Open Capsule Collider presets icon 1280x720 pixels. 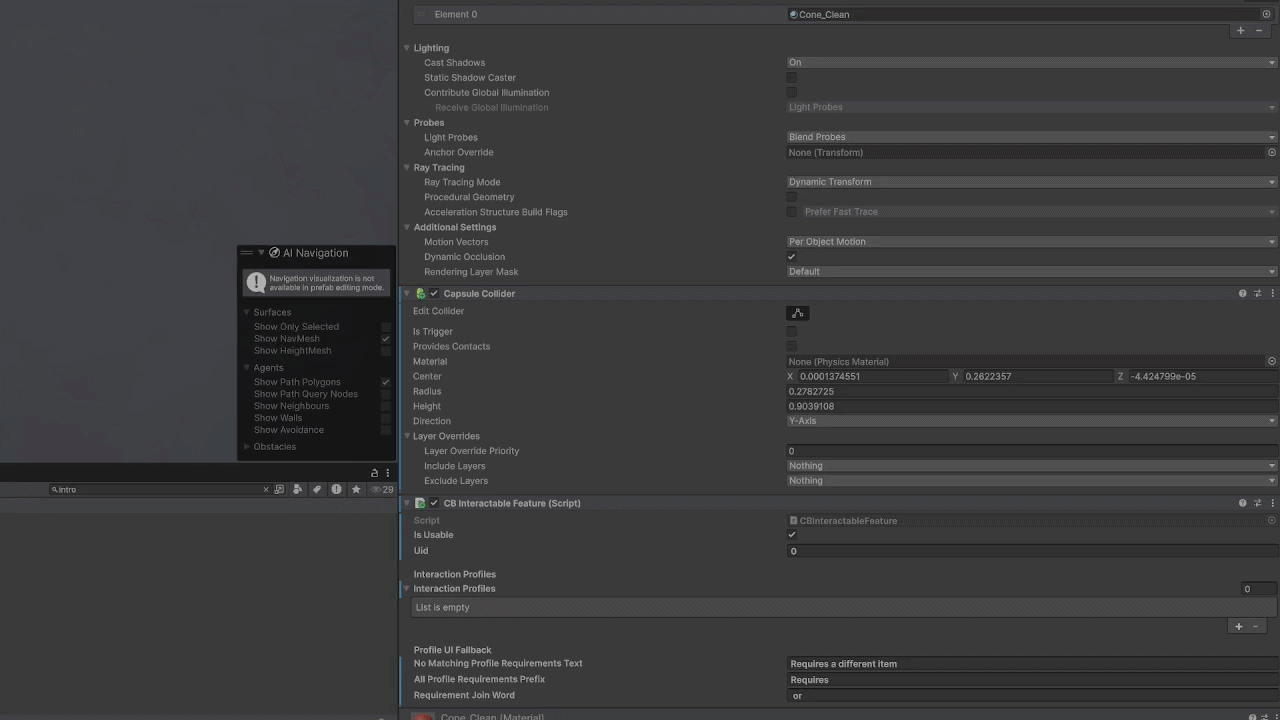[x=1258, y=294]
